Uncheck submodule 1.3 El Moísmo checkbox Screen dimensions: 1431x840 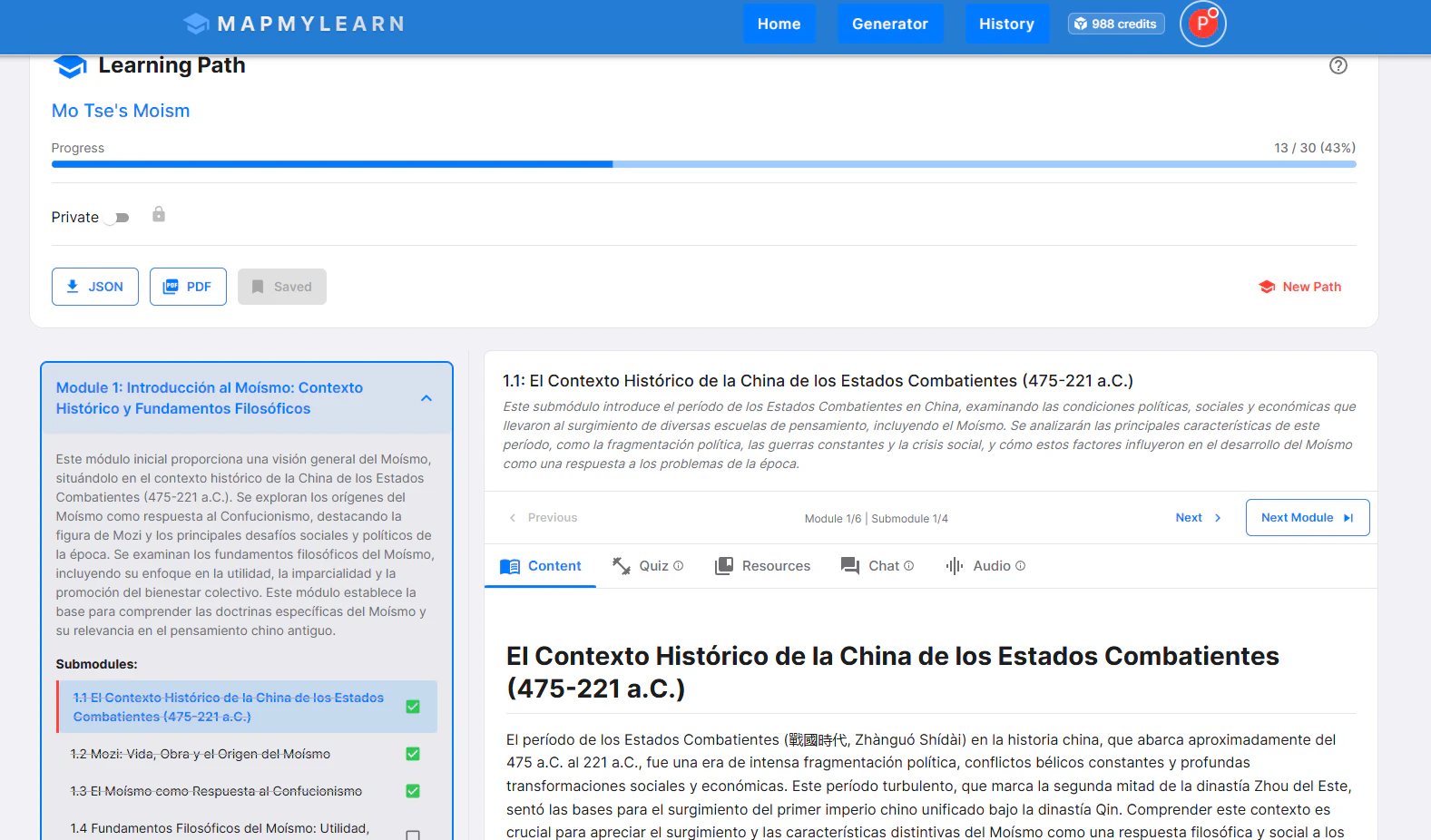coord(413,791)
